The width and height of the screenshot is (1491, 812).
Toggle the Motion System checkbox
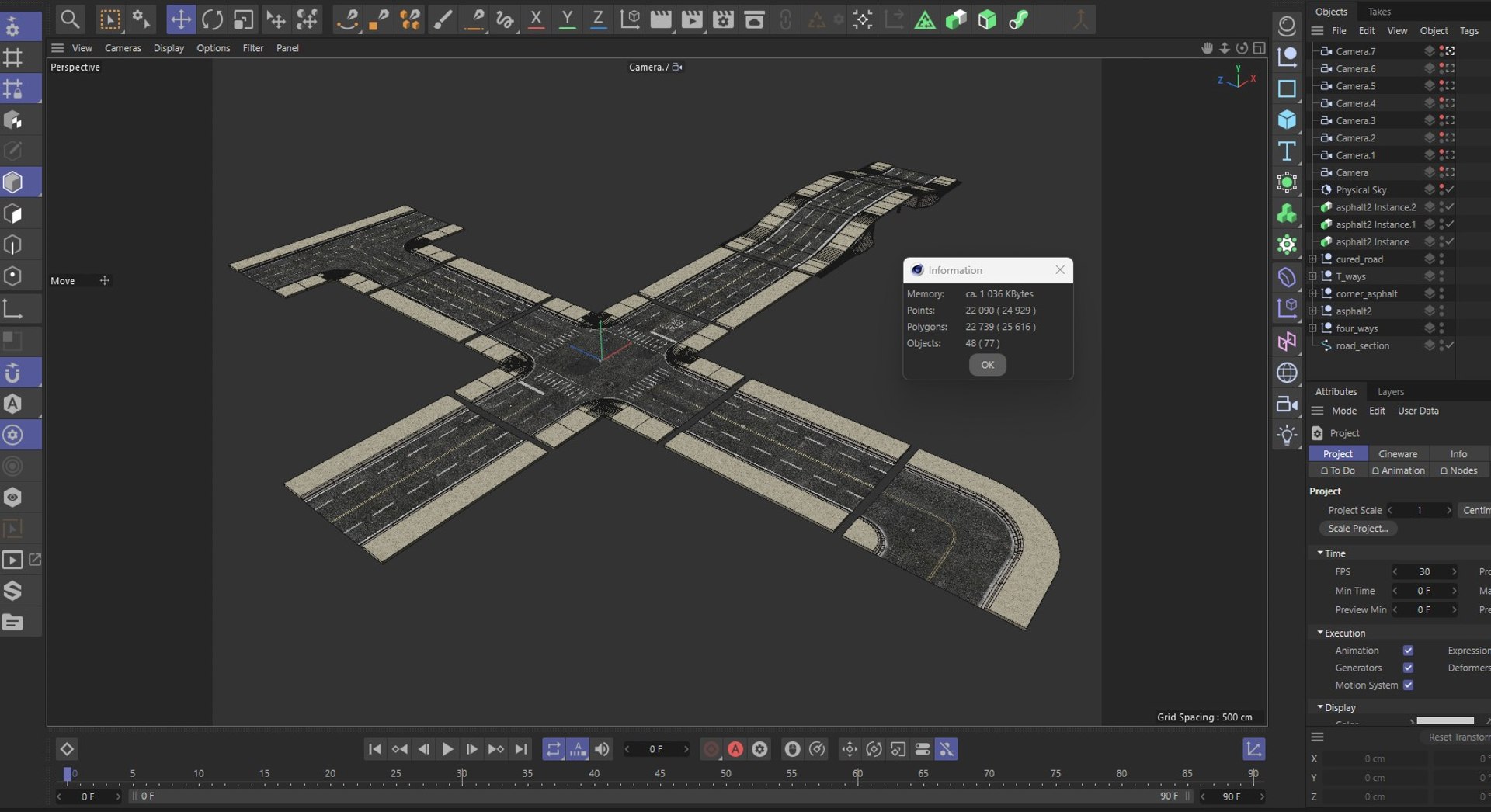(1408, 685)
